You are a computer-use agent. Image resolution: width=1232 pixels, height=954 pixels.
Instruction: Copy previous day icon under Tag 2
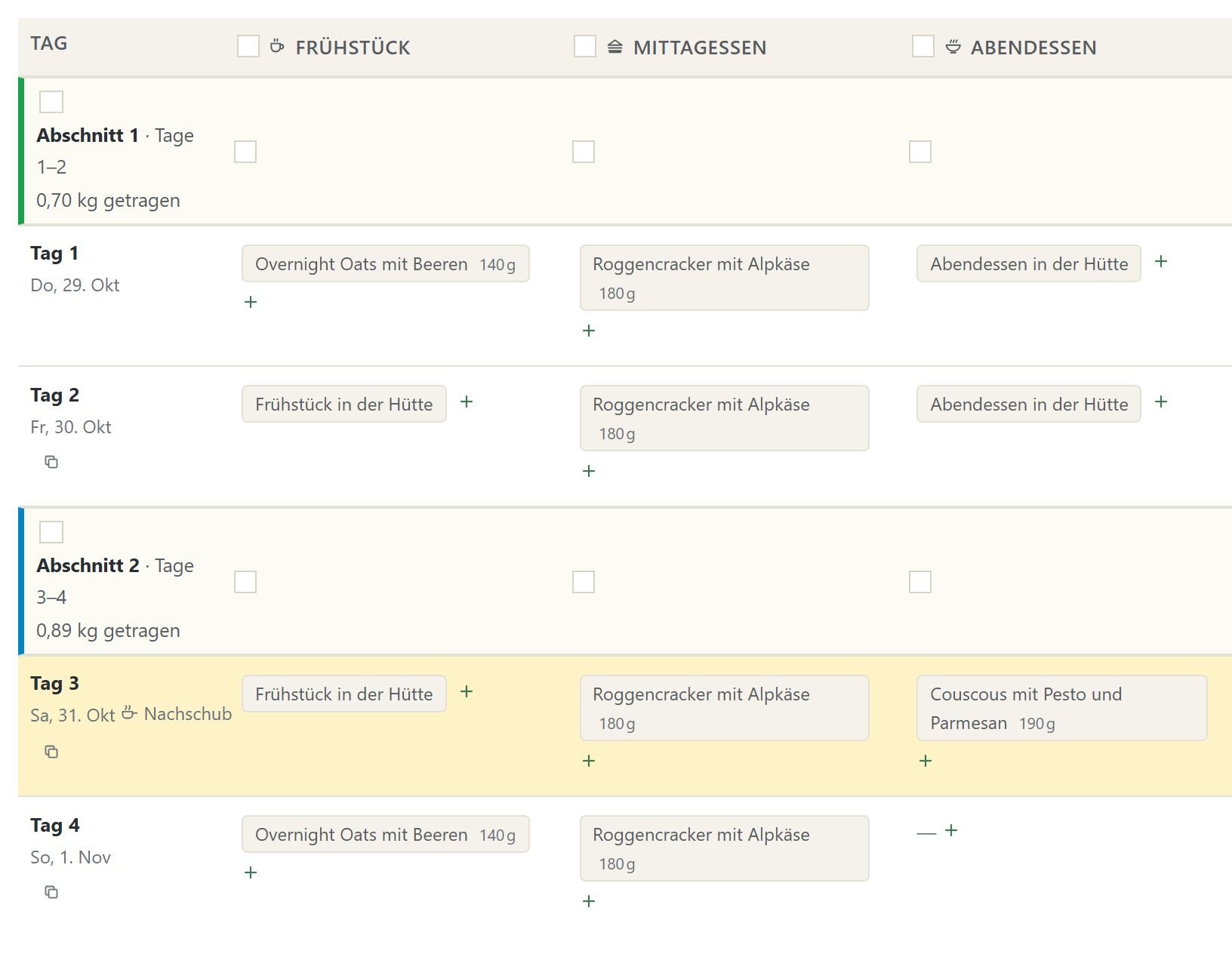point(51,462)
